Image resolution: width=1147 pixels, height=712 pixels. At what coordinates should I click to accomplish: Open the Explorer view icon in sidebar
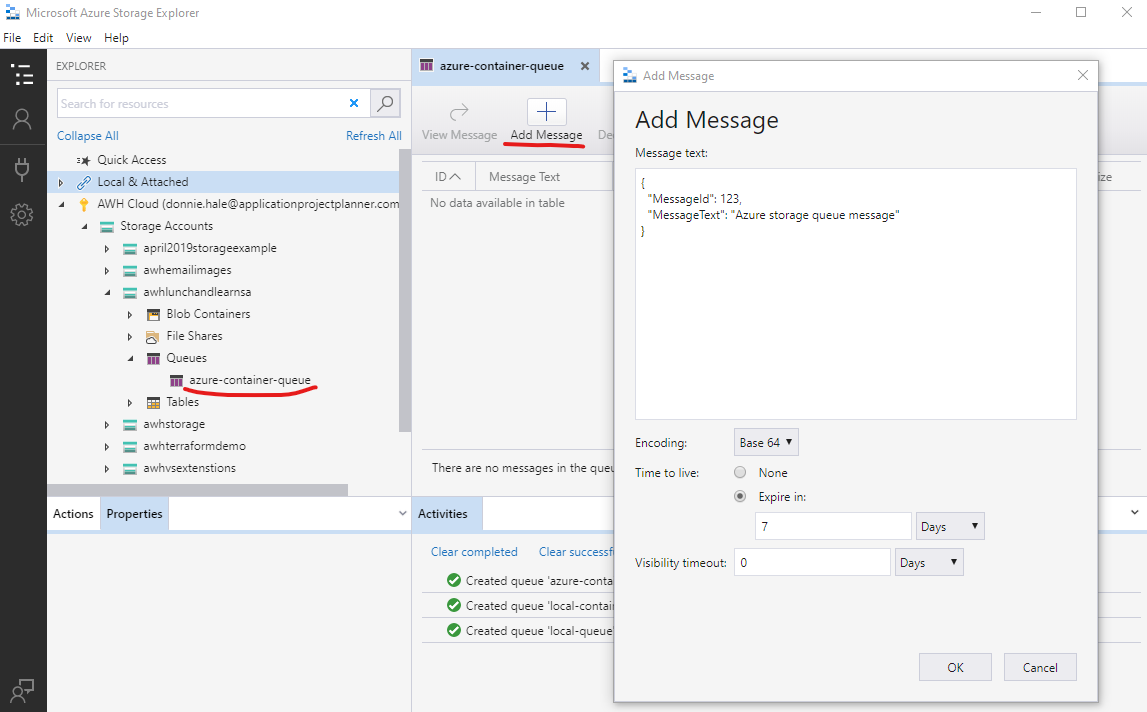tap(23, 74)
